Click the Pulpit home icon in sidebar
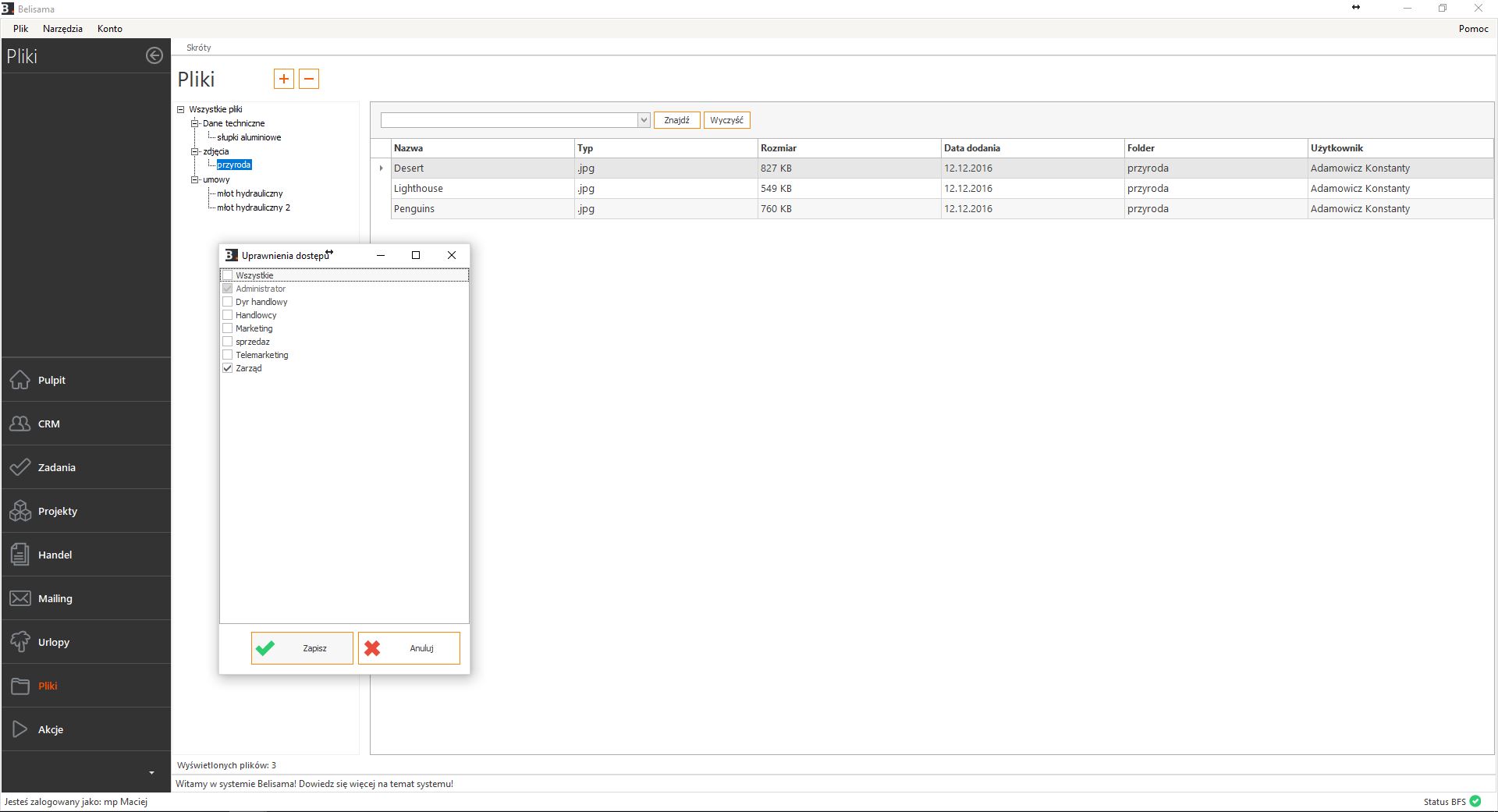1498x812 pixels. coord(20,380)
